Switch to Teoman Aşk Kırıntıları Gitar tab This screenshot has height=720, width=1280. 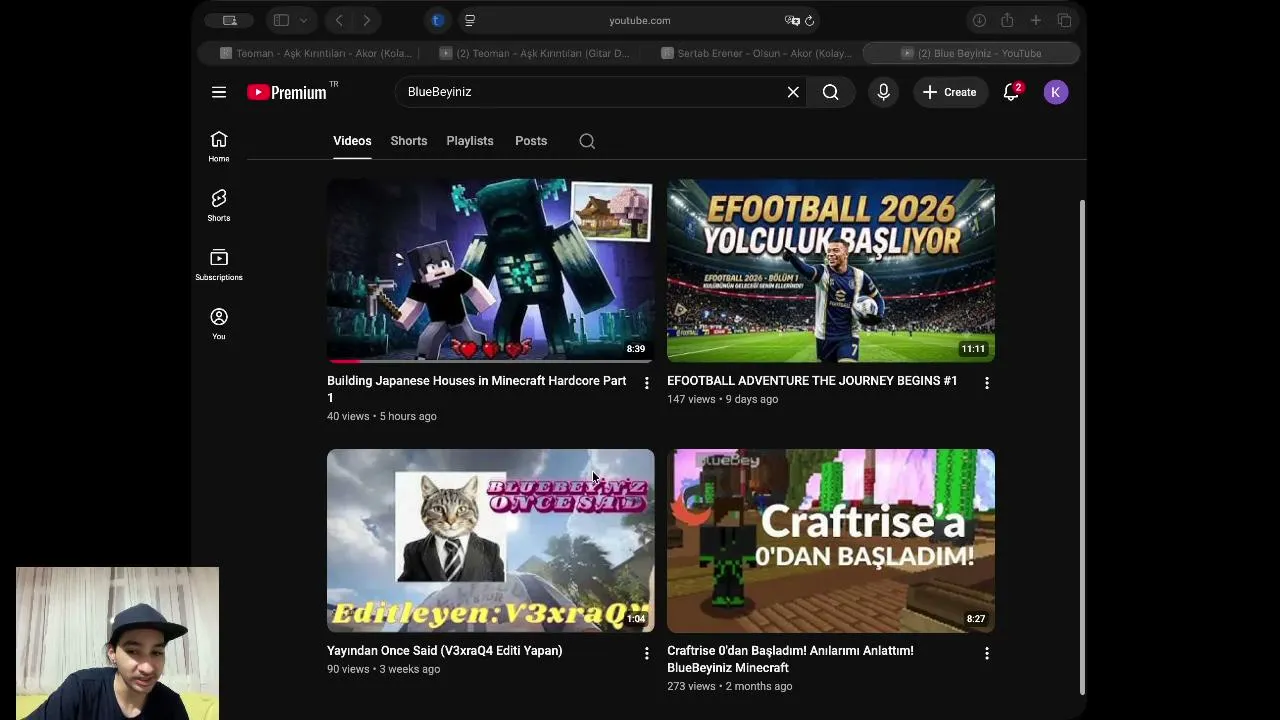click(x=534, y=53)
